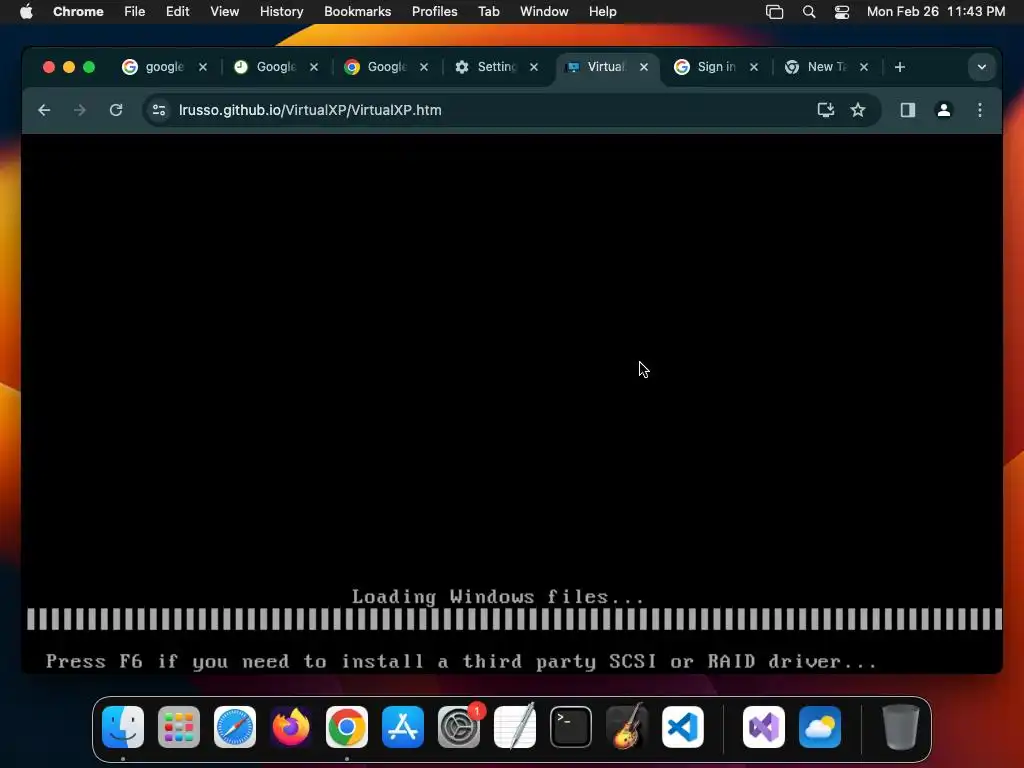Close the Sign in tab

[754, 67]
